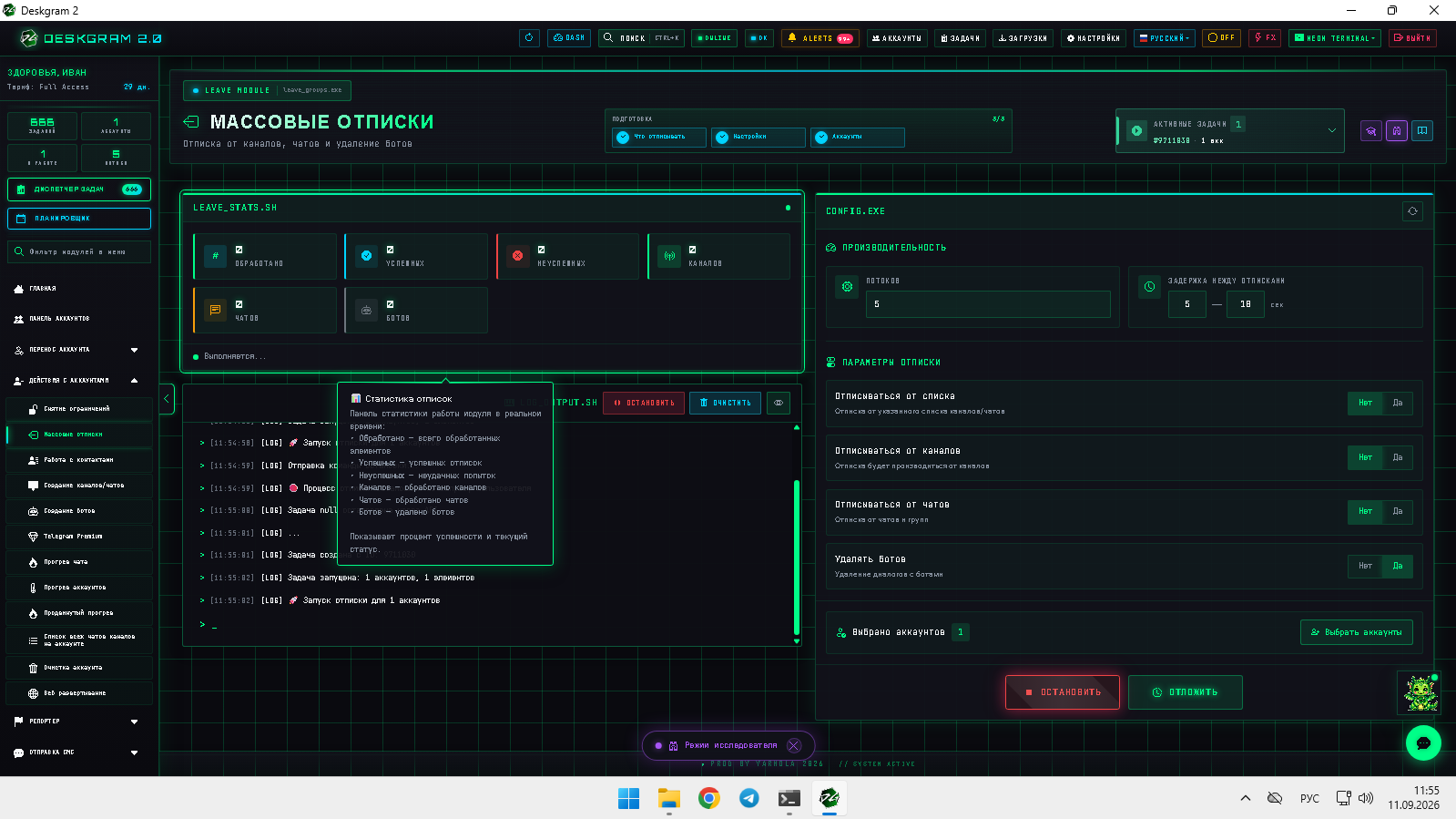1456x819 pixels.
Task: Click the FX effects button
Action: pyautogui.click(x=1265, y=38)
